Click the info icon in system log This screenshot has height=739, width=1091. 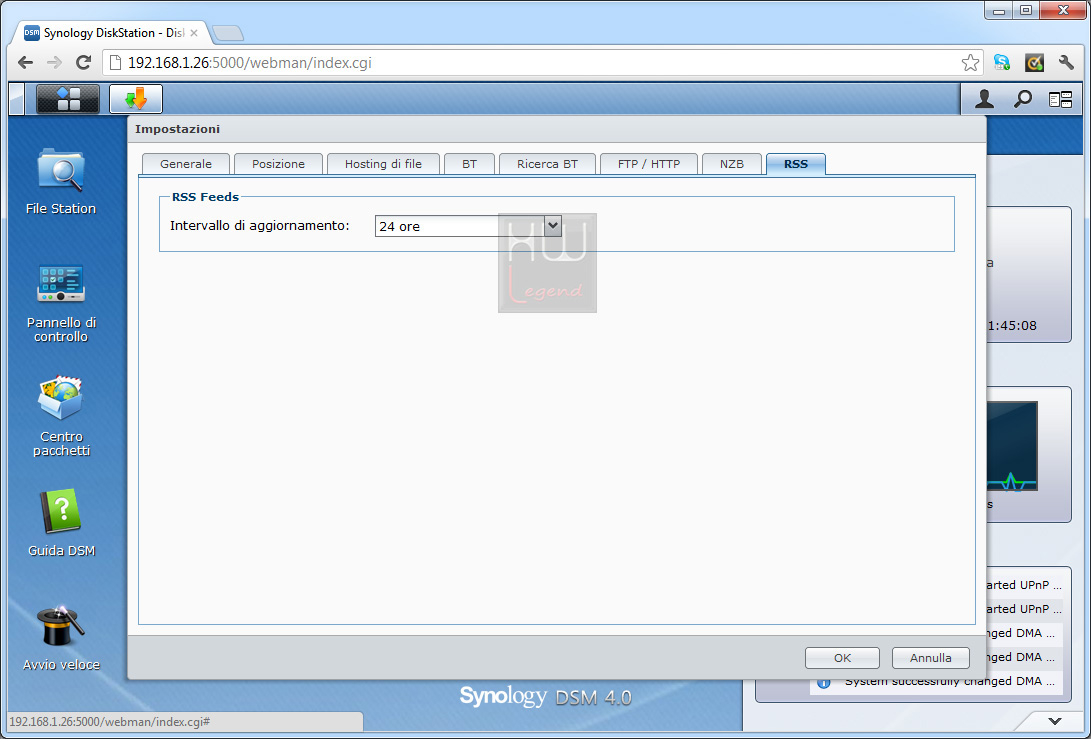point(824,683)
